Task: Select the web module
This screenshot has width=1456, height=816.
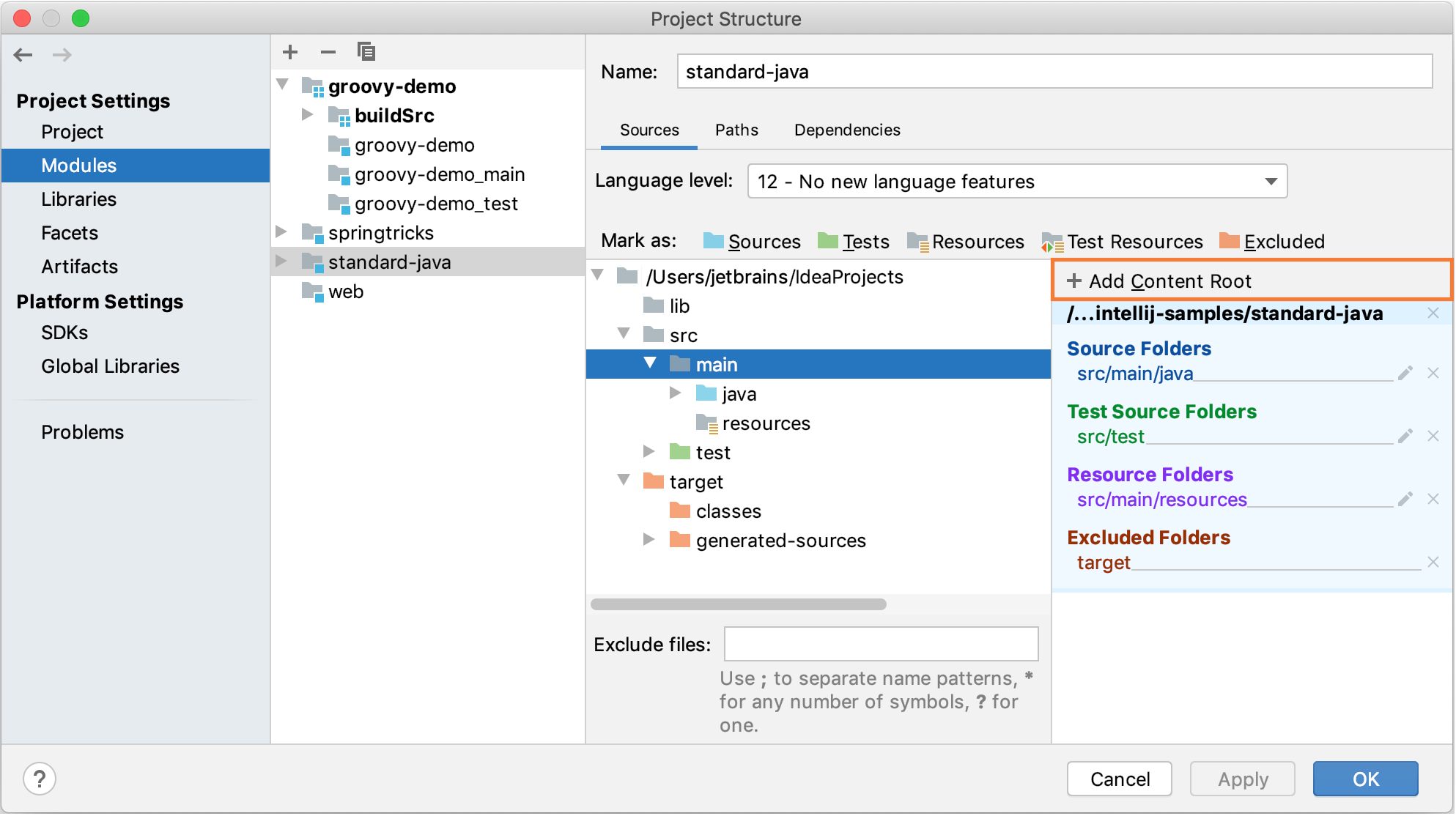Action: click(342, 291)
